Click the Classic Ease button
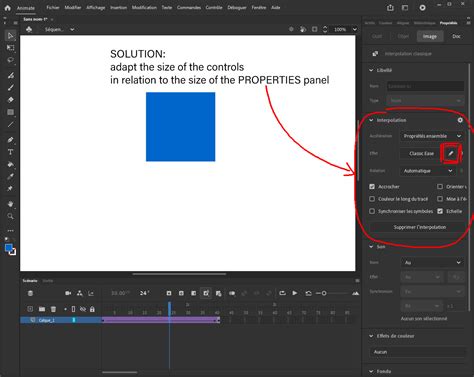 pyautogui.click(x=421, y=153)
